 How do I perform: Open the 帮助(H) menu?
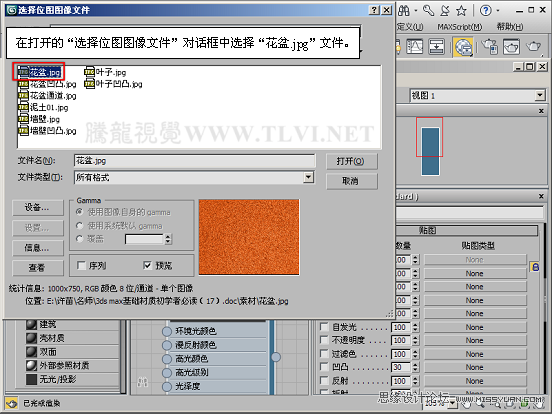click(x=509, y=27)
